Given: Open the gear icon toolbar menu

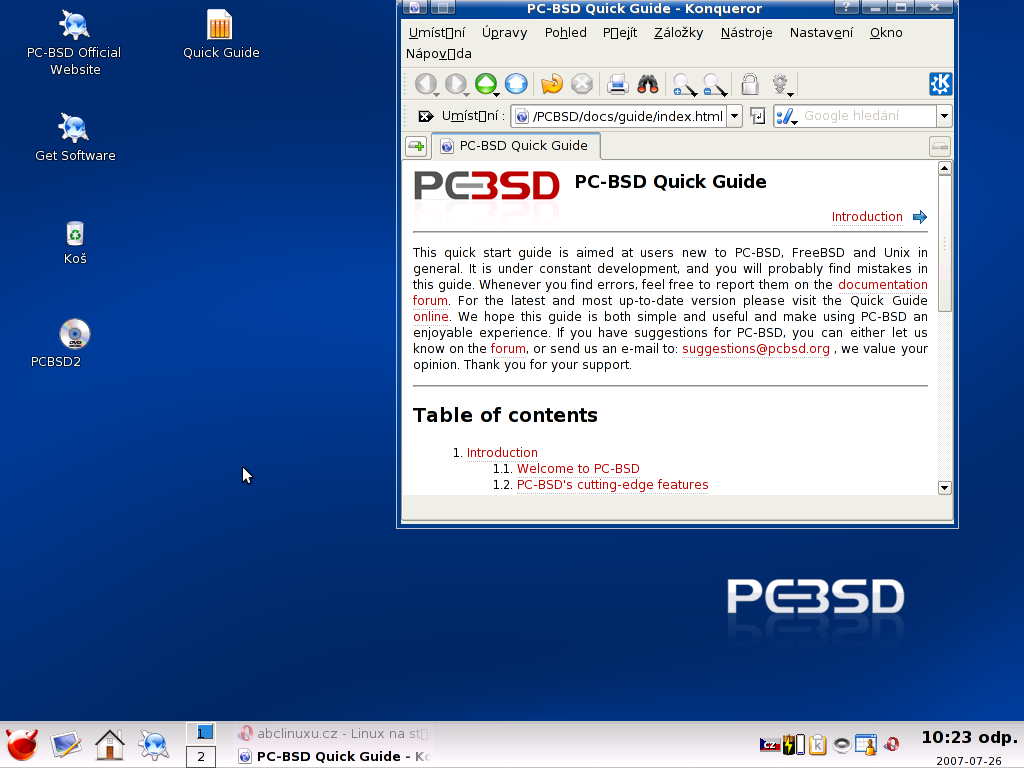Looking at the screenshot, I should [x=781, y=84].
